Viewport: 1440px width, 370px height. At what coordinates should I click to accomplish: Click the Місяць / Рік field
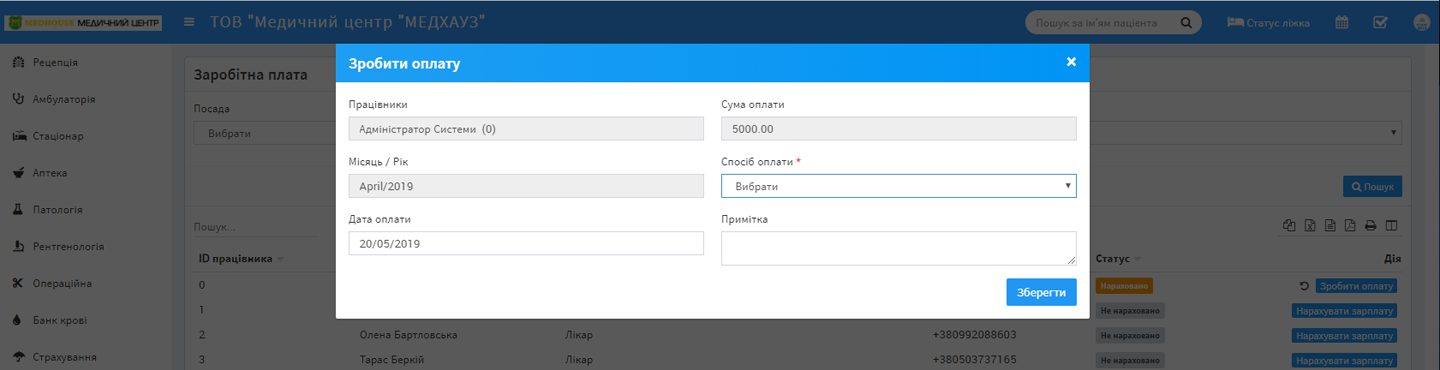click(526, 186)
